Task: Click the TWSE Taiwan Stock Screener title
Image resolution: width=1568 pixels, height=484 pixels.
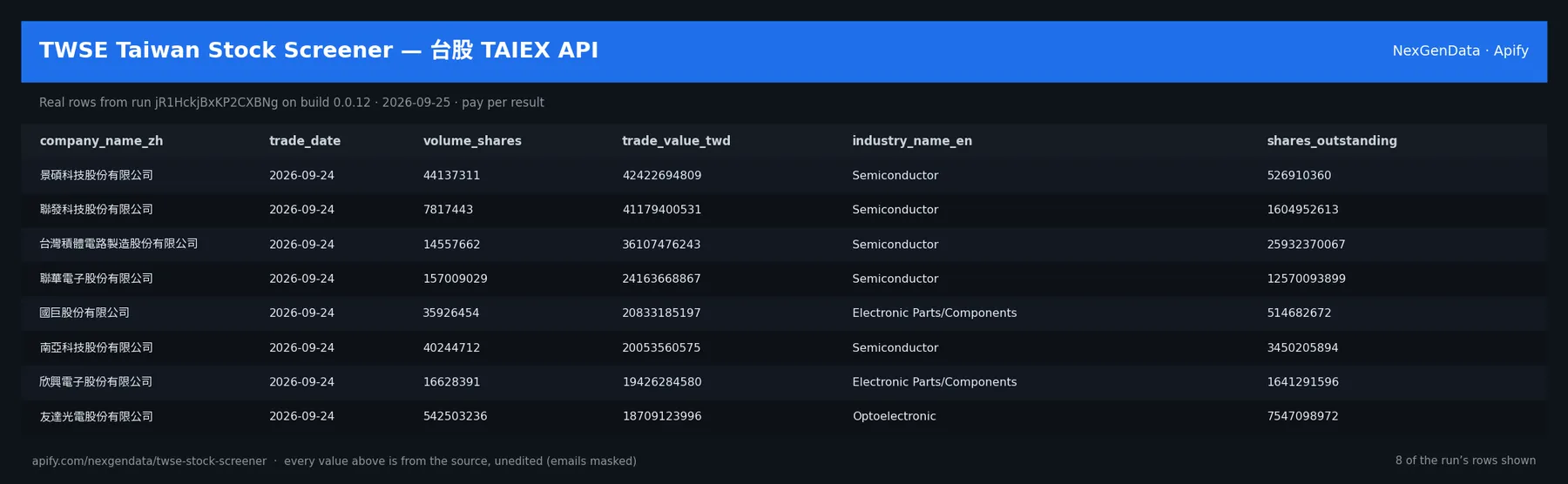Action: [x=319, y=50]
